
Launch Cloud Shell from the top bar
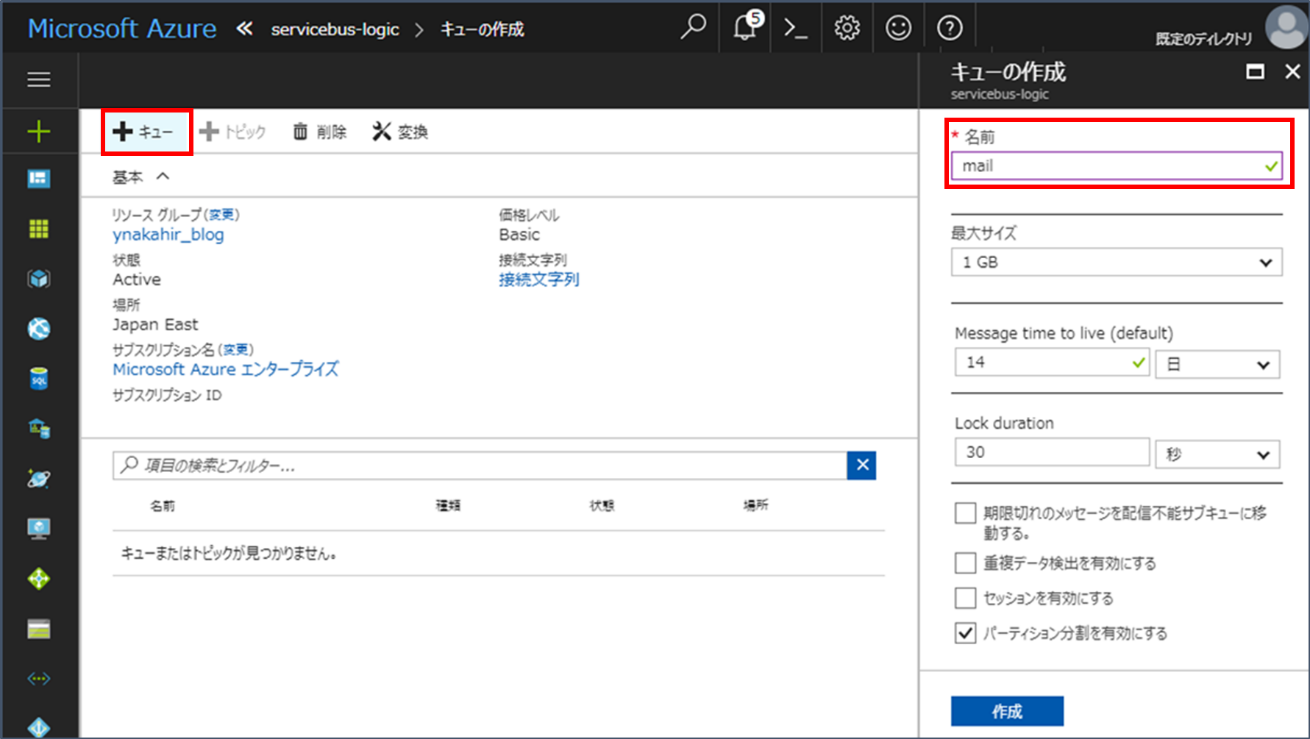pos(796,28)
